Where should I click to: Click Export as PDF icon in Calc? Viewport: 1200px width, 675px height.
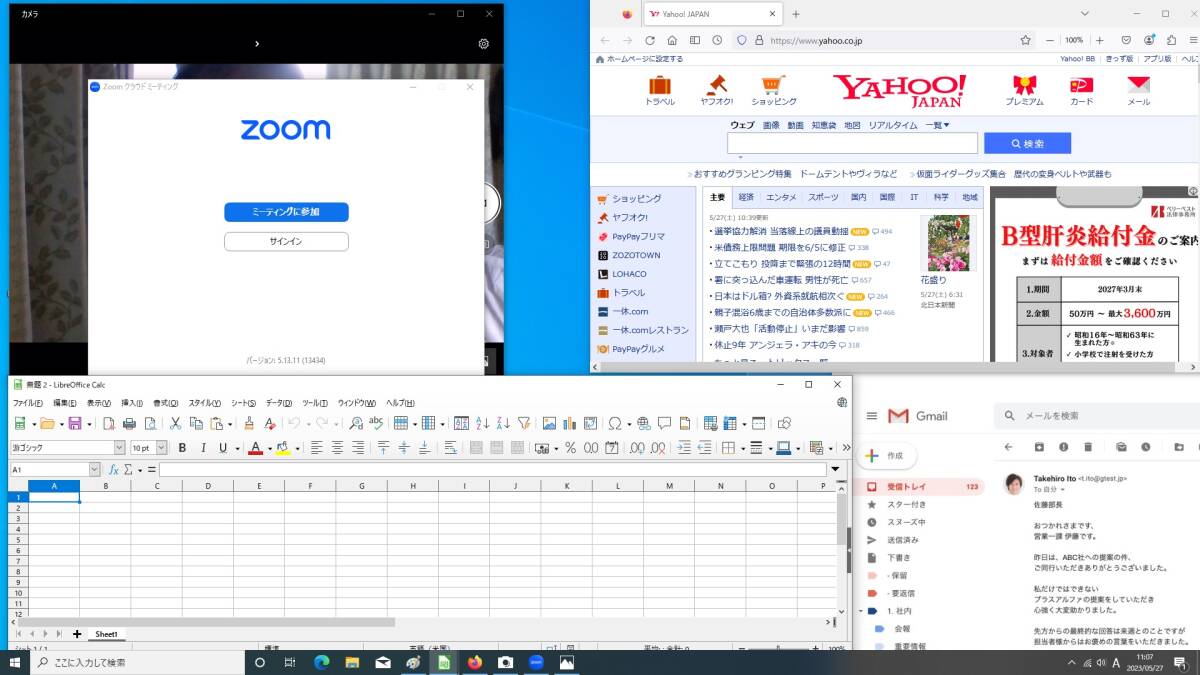tap(108, 424)
